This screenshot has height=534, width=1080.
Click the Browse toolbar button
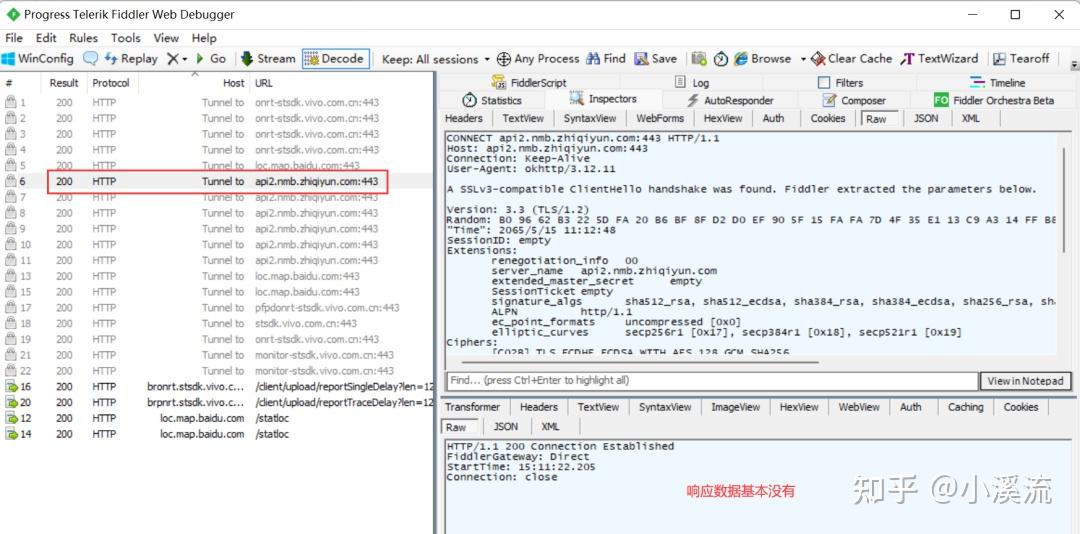point(762,59)
